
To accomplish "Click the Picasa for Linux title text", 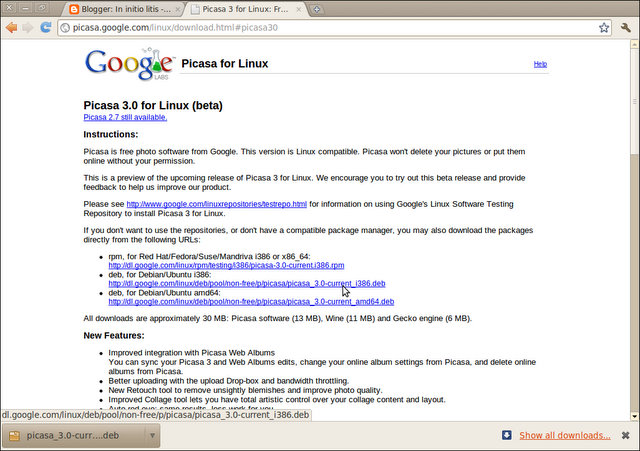I will point(225,64).
